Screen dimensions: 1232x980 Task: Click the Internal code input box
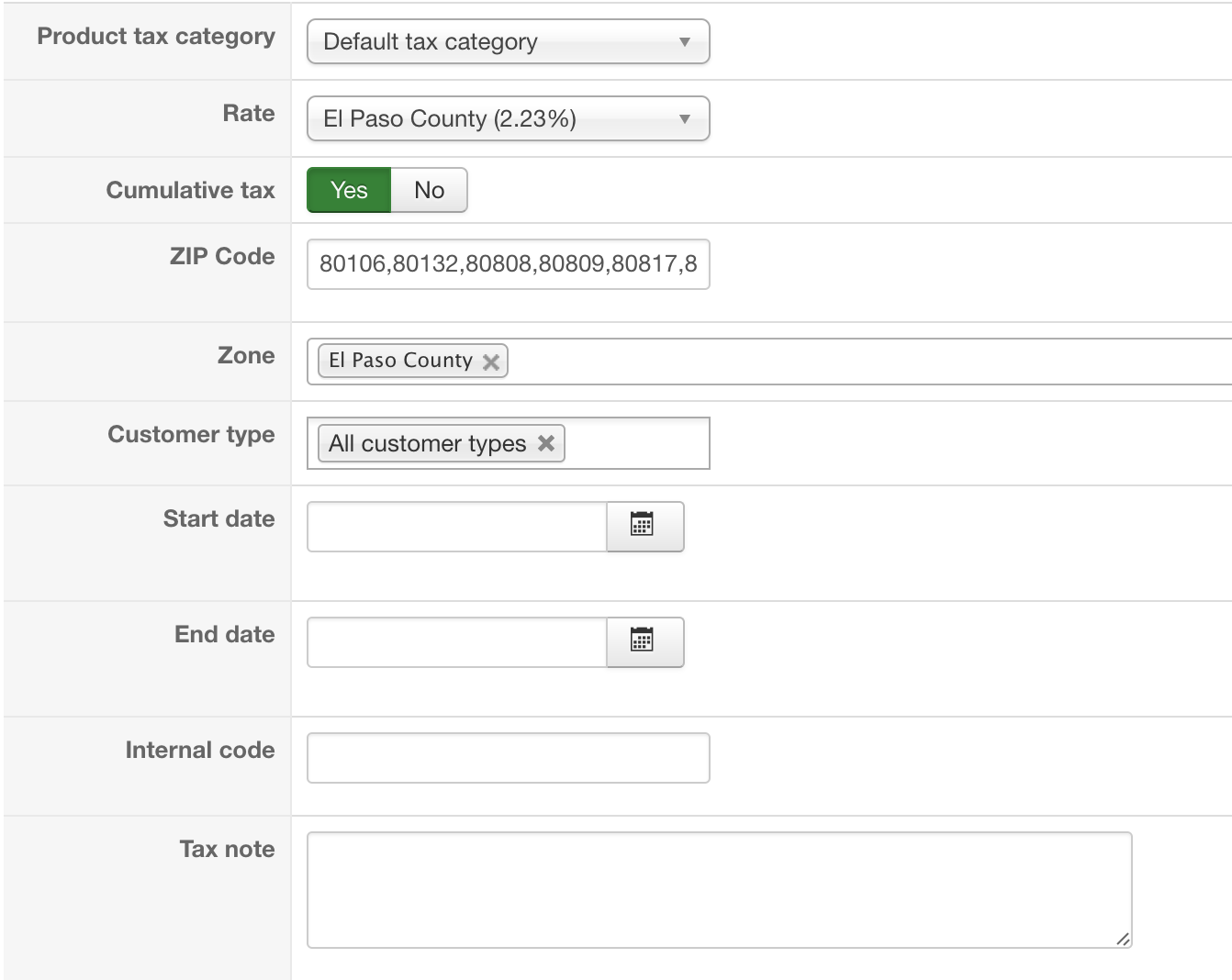click(x=507, y=758)
